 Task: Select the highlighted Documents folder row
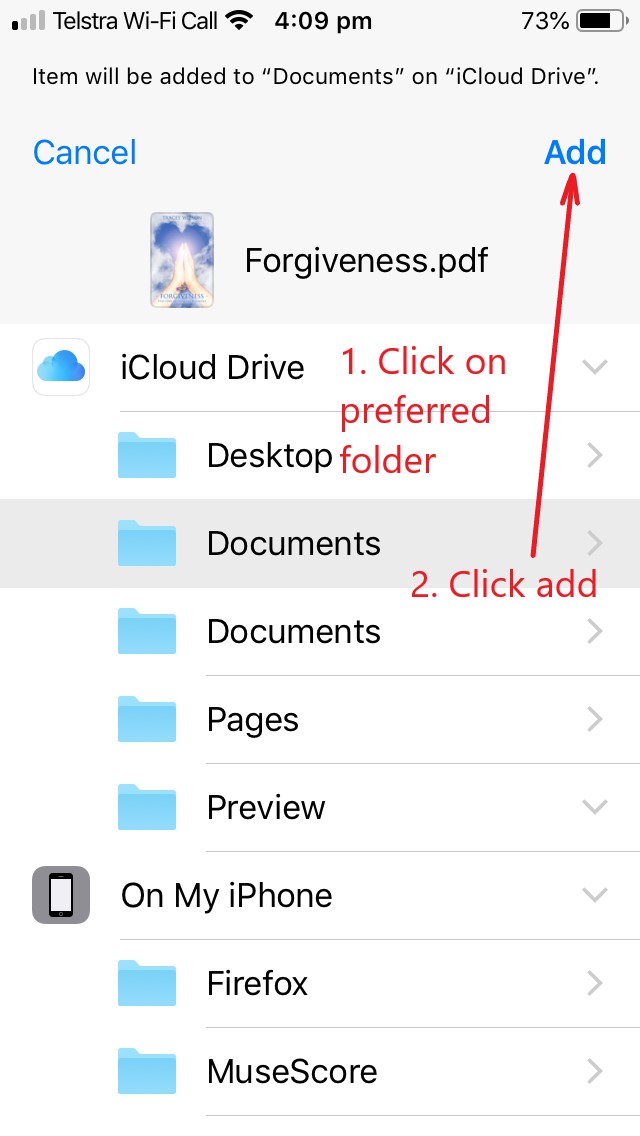[x=320, y=543]
